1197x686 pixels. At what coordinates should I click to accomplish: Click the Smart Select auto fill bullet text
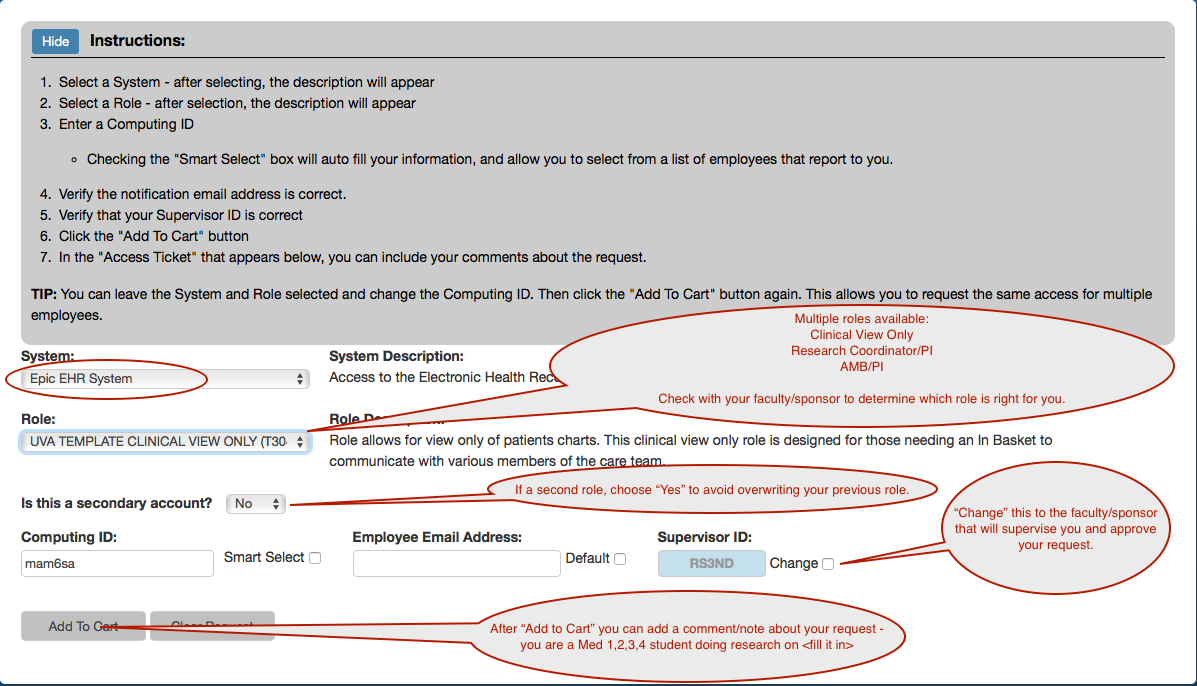click(489, 159)
